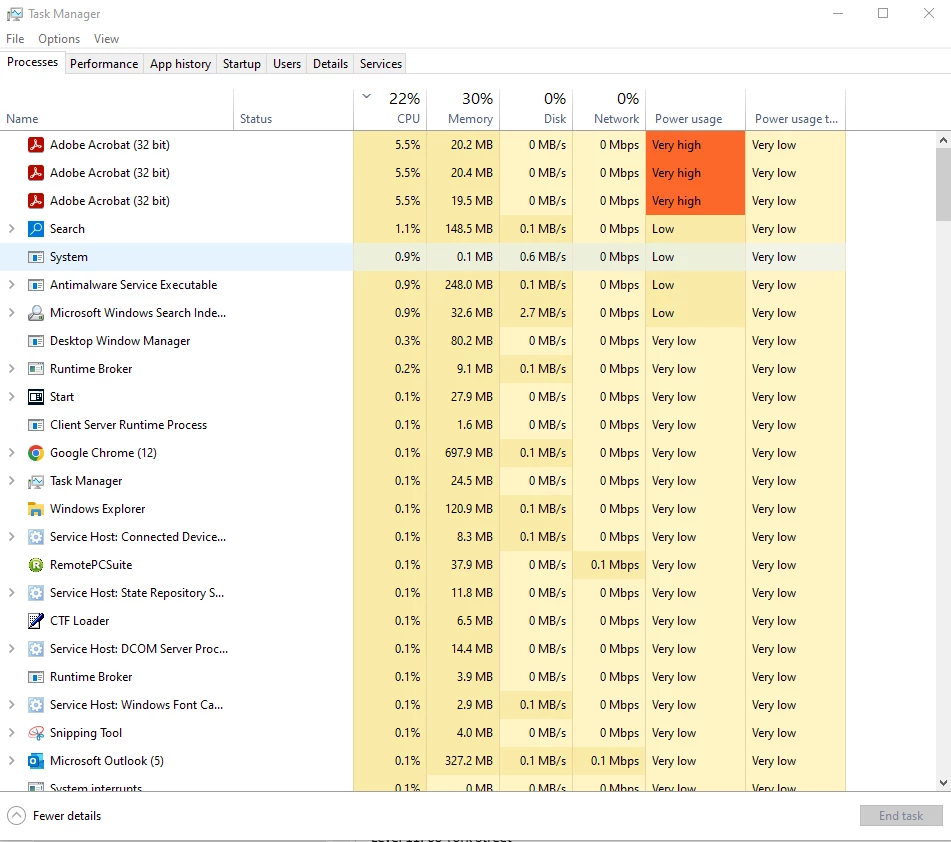Click the Service Host: State Repository gear icon
Screen dimensions: 951x842
pyautogui.click(x=36, y=593)
